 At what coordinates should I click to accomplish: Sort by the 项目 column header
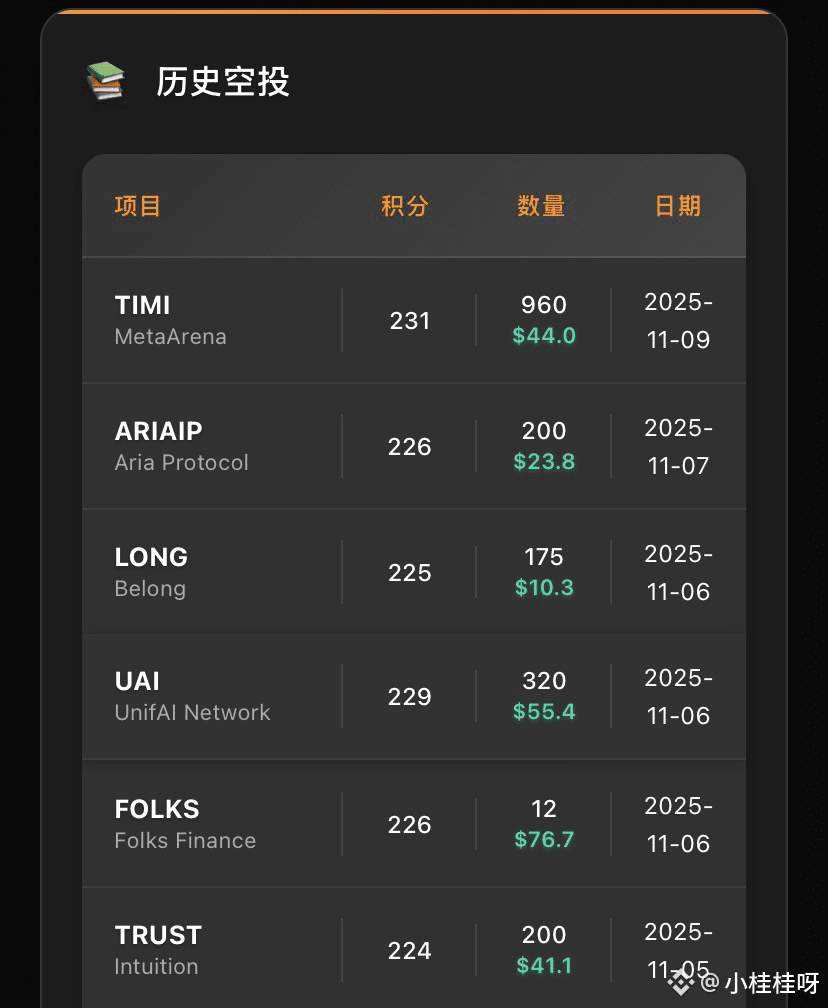[138, 206]
